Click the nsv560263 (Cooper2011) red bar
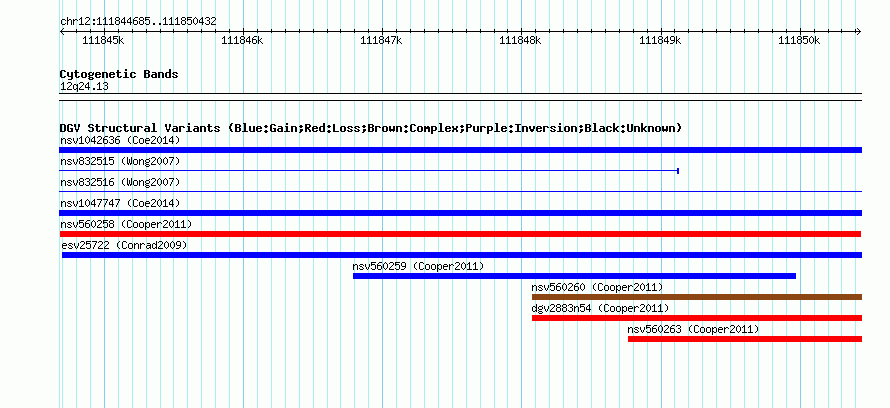The image size is (890, 408). [x=745, y=339]
